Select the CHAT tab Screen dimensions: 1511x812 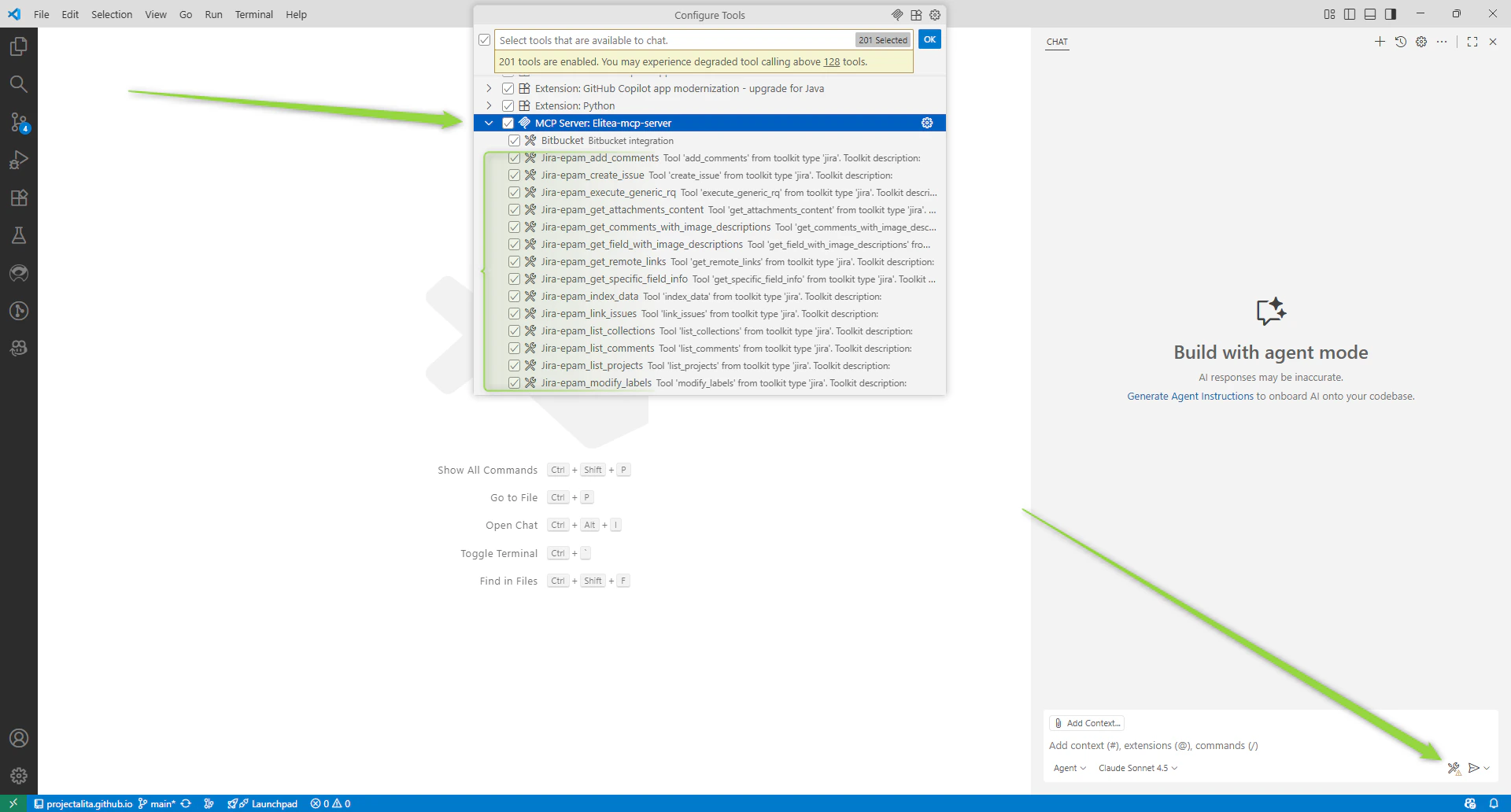click(1056, 42)
